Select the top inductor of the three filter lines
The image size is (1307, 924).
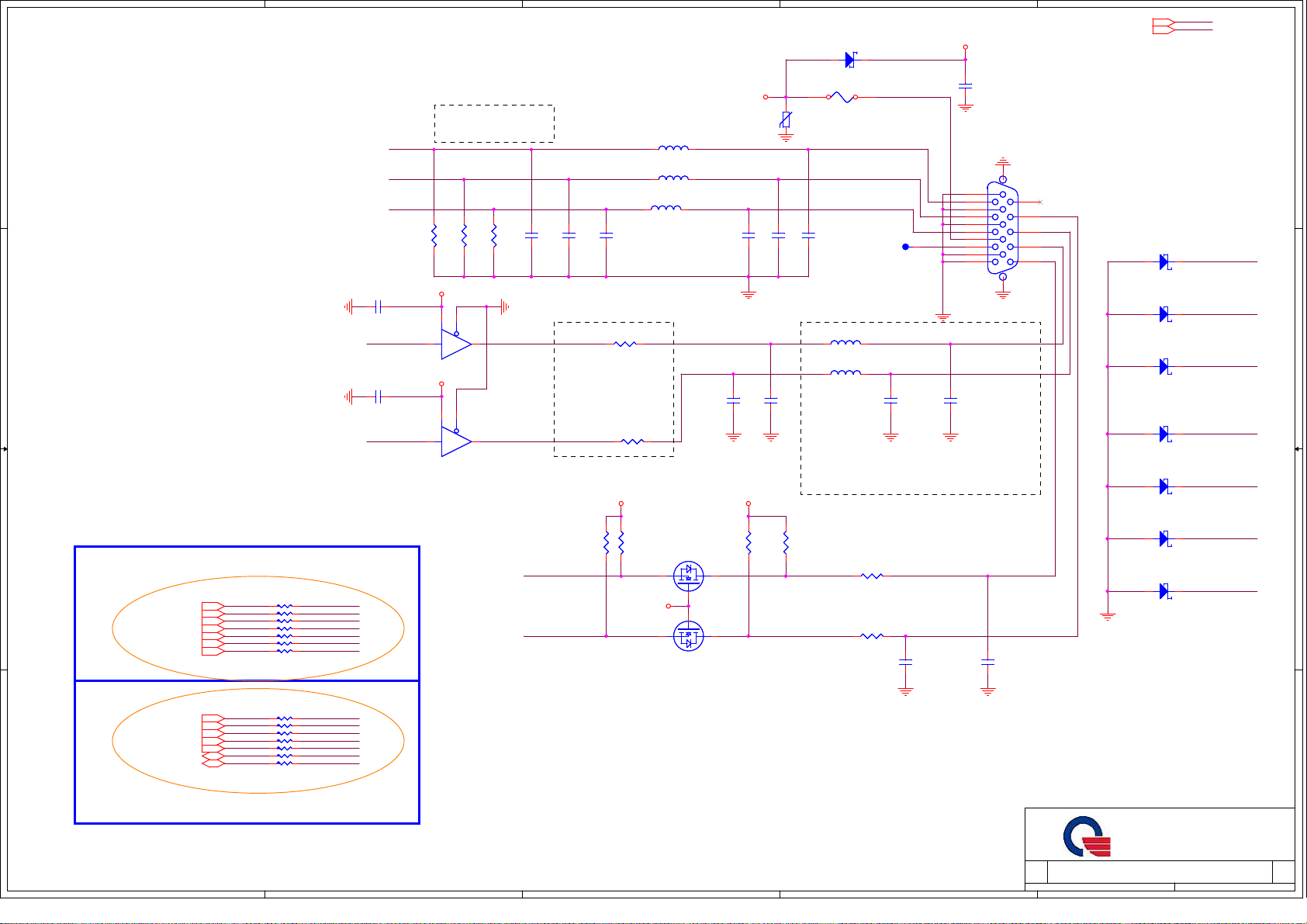click(673, 148)
